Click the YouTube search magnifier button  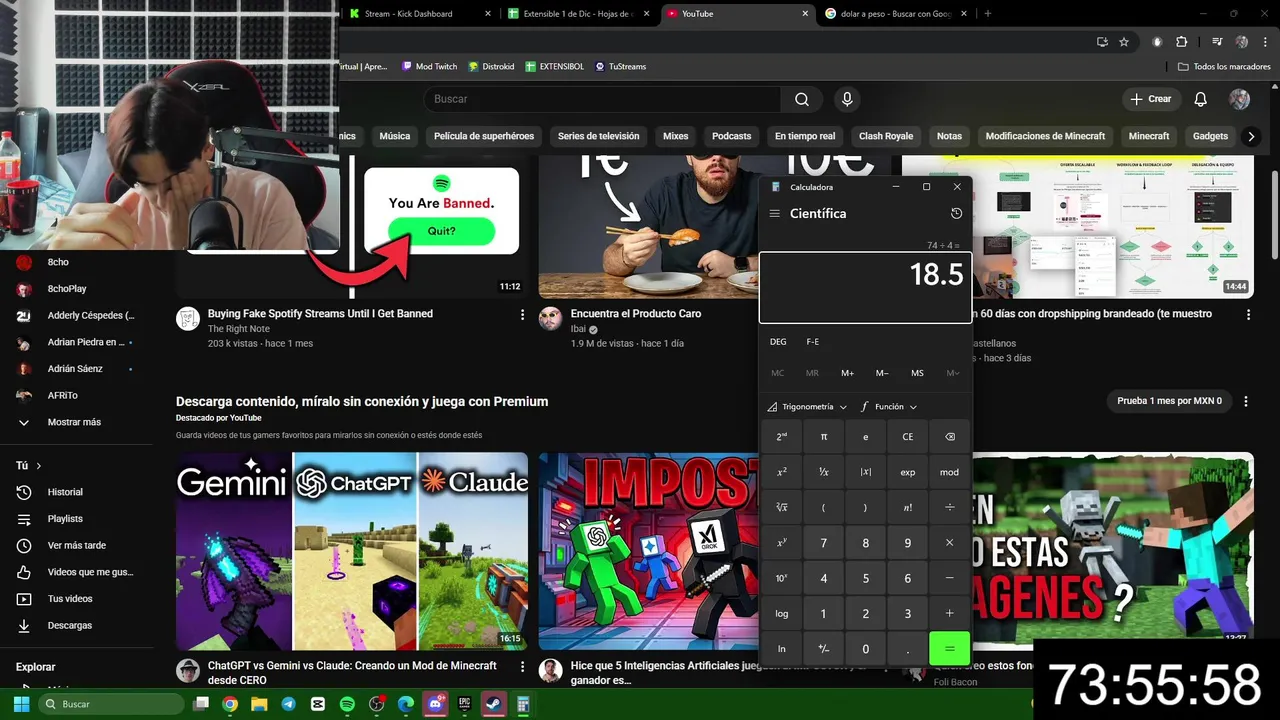pos(802,99)
